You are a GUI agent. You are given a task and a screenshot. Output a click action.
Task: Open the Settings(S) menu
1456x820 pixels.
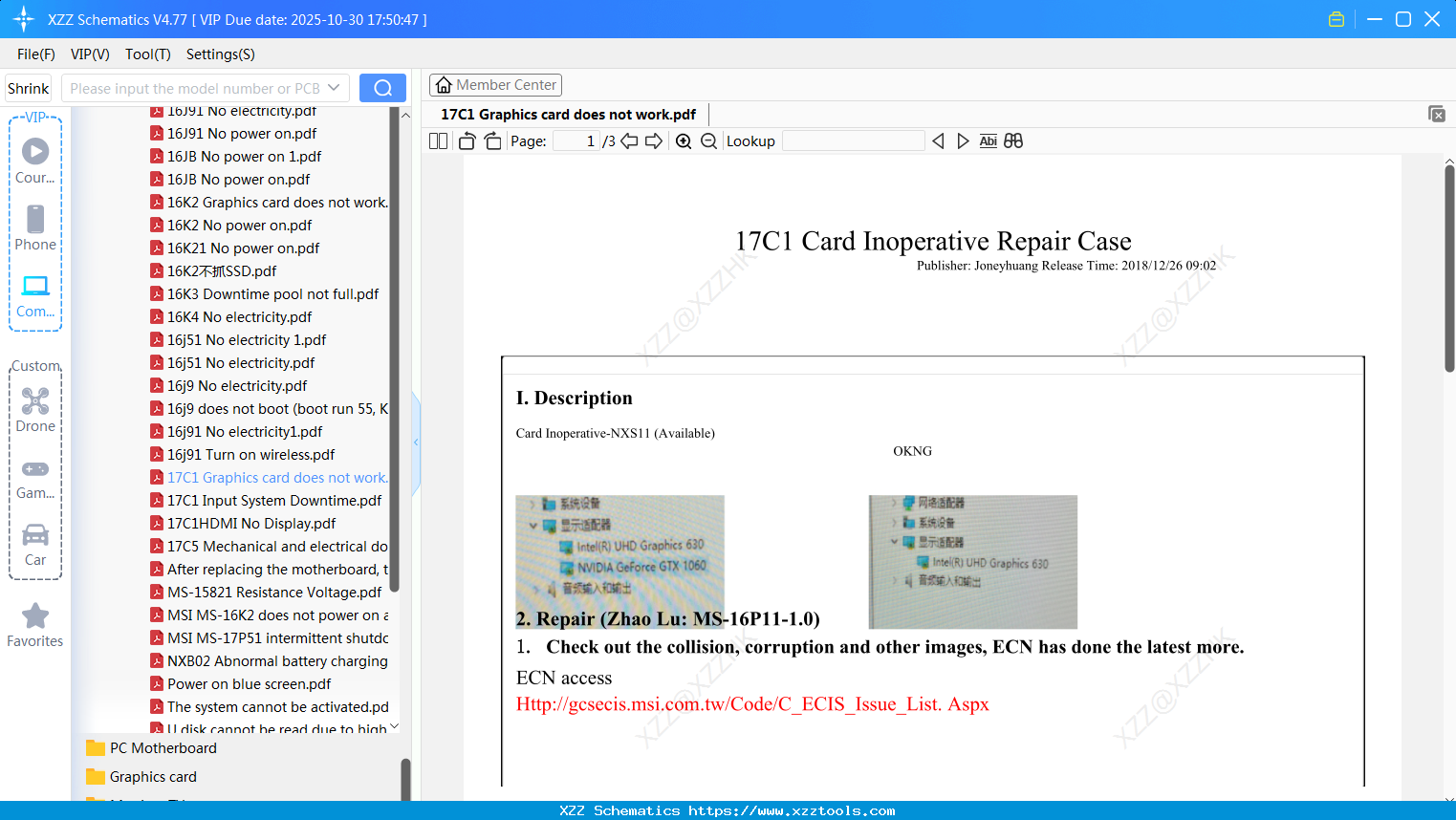coord(221,54)
